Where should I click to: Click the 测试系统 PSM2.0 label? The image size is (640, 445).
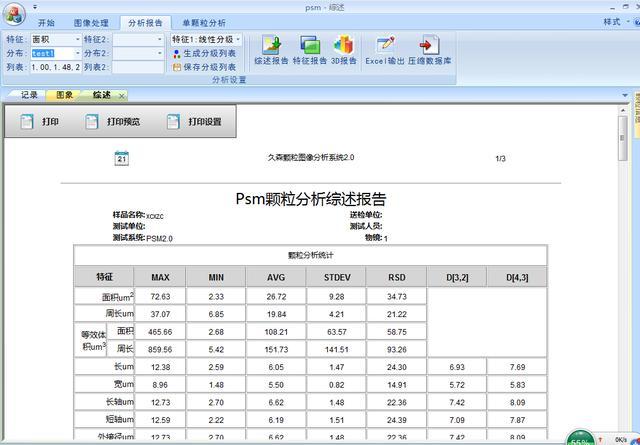tap(142, 238)
